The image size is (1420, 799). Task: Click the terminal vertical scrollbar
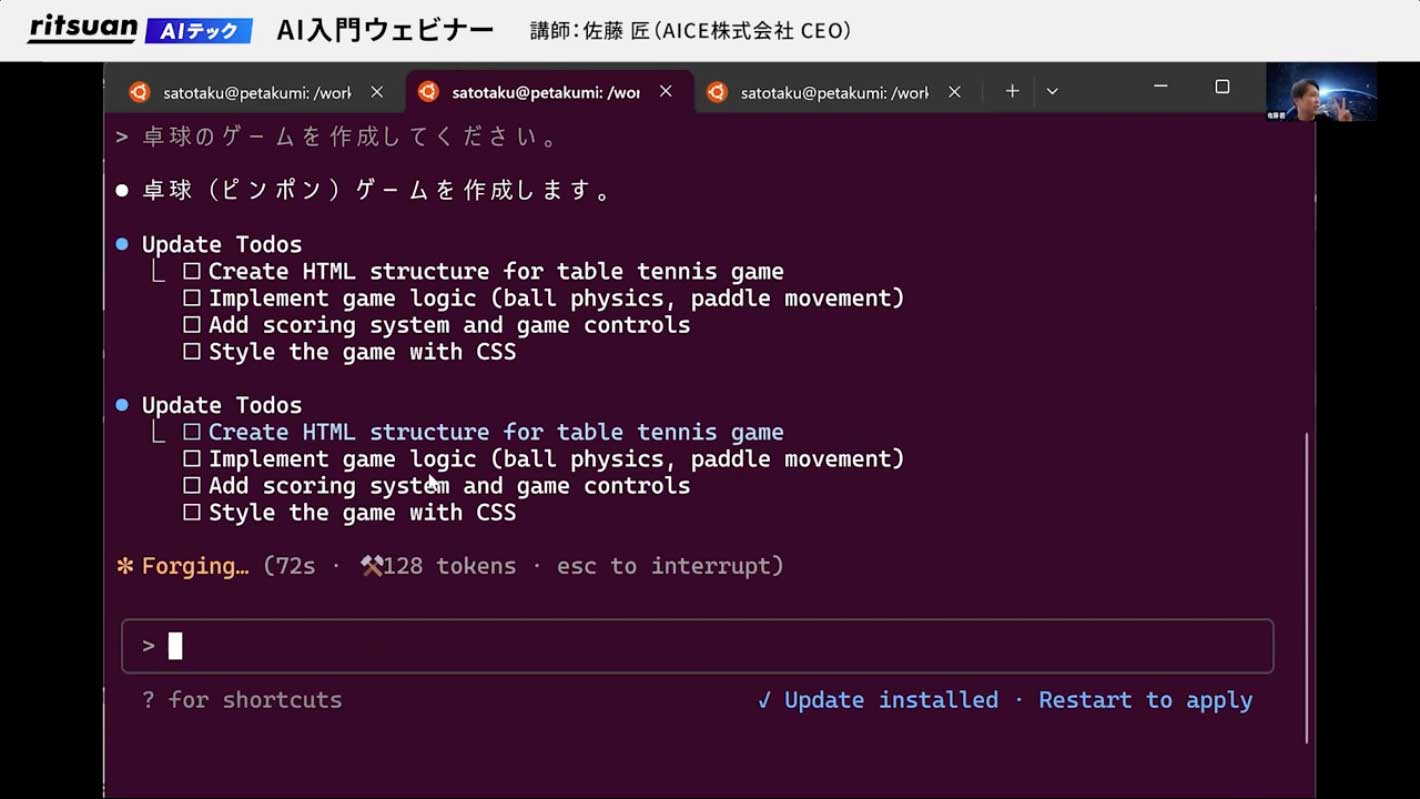1307,588
